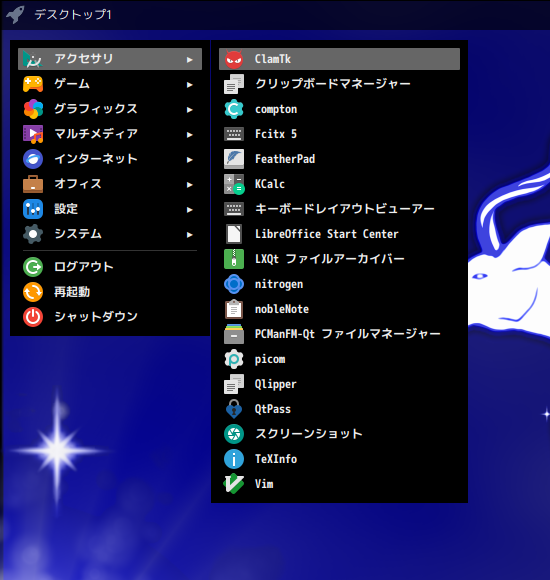Viewport: 550px width, 580px height.
Task: Expand the ゲーム submenu arrow
Action: pyautogui.click(x=190, y=85)
